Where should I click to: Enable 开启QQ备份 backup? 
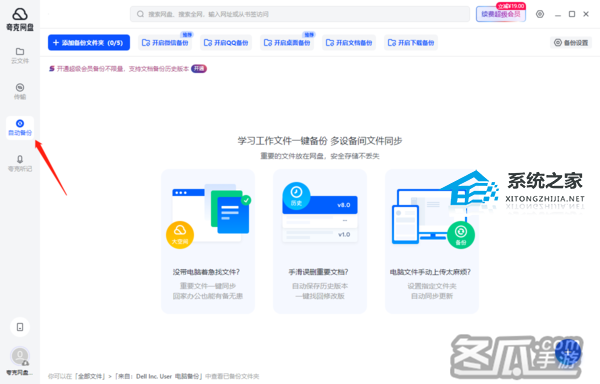(x=226, y=42)
